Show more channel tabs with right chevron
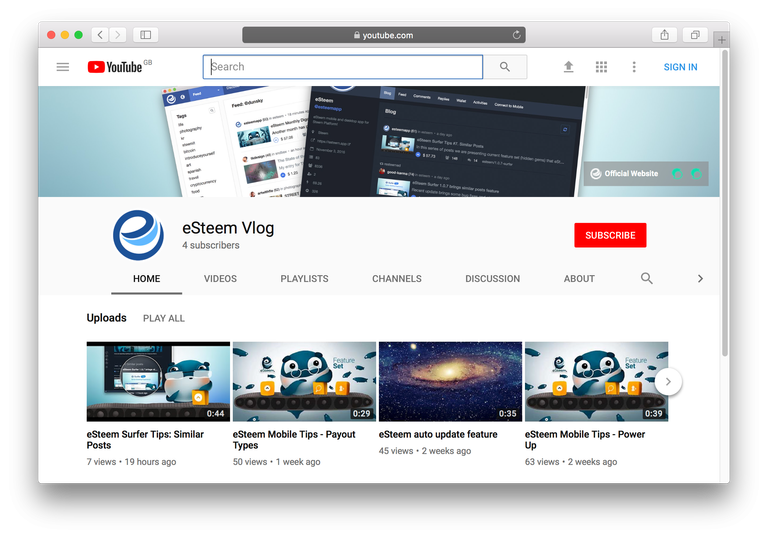This screenshot has height=538, width=768. coord(700,278)
